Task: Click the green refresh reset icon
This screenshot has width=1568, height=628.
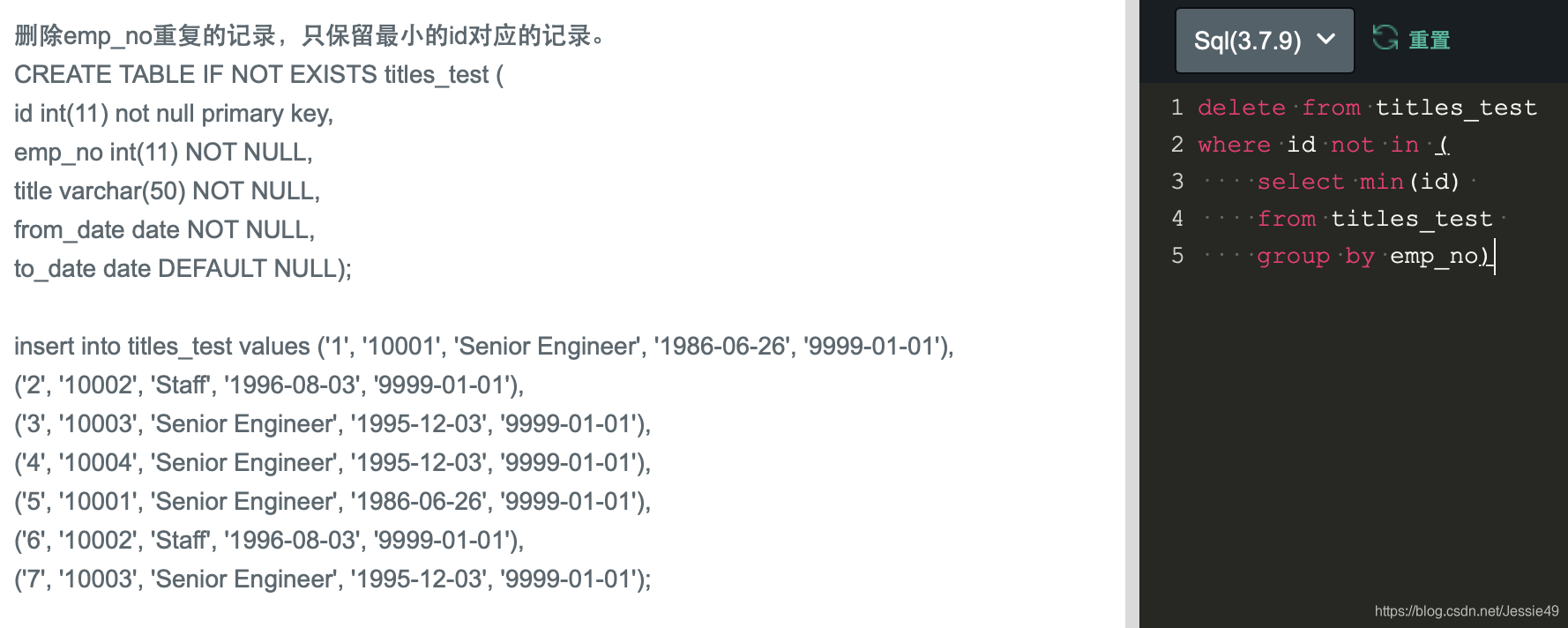Action: click(1385, 38)
